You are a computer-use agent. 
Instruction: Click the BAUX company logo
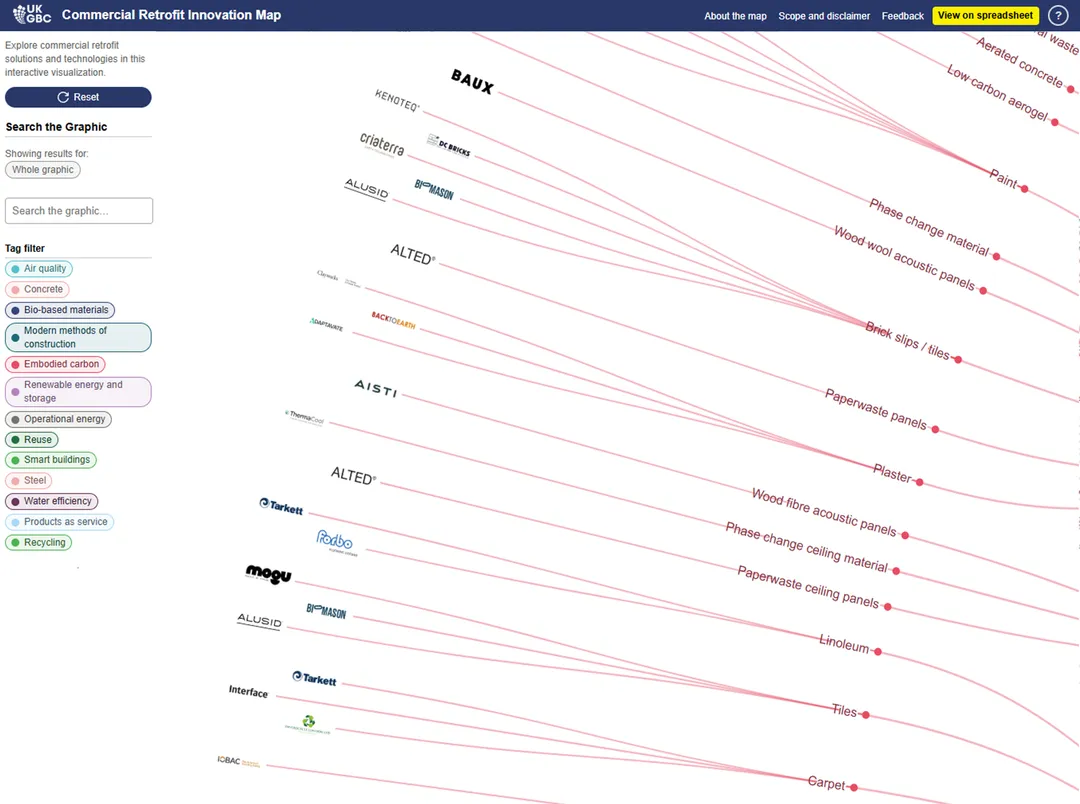tap(472, 81)
